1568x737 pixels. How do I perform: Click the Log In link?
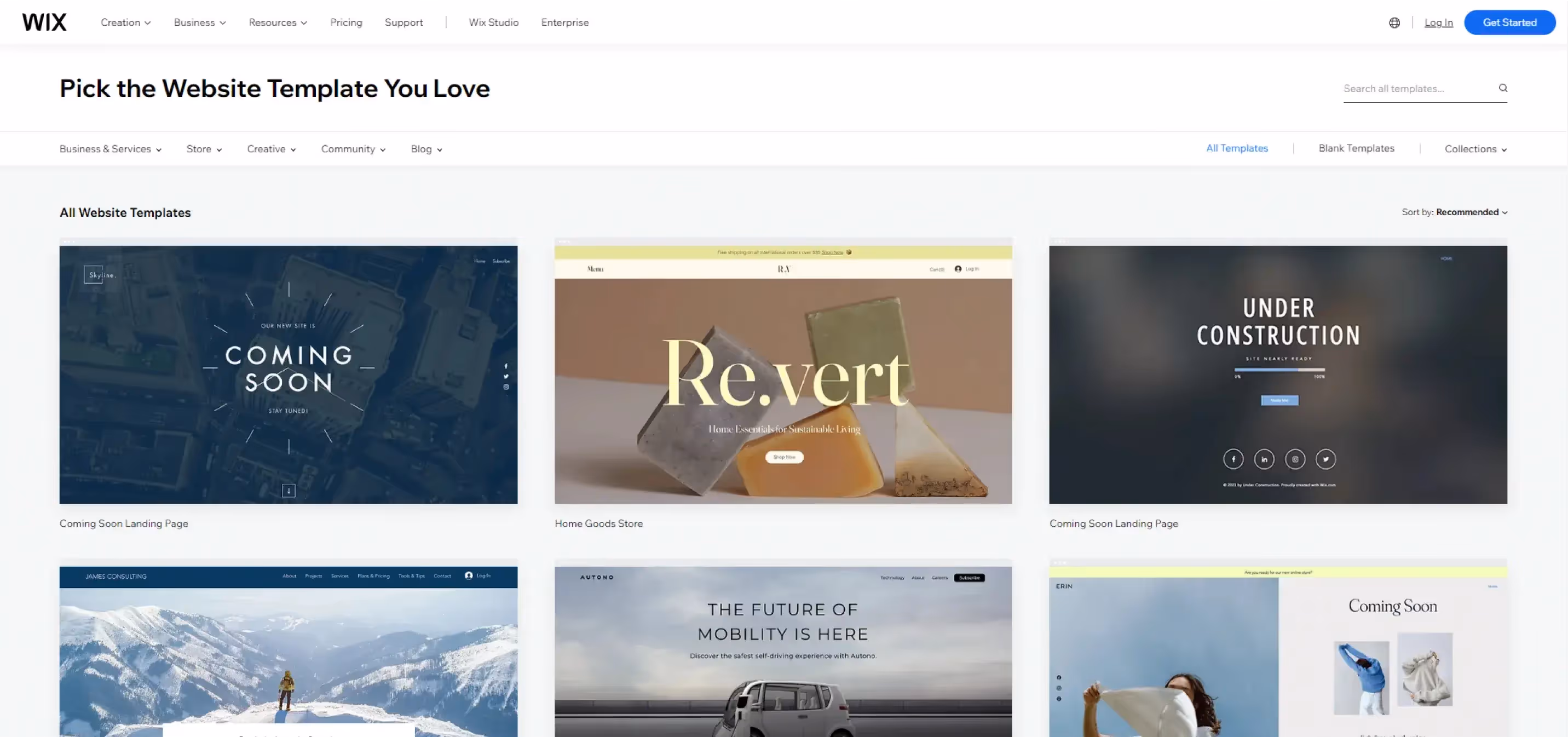point(1438,22)
